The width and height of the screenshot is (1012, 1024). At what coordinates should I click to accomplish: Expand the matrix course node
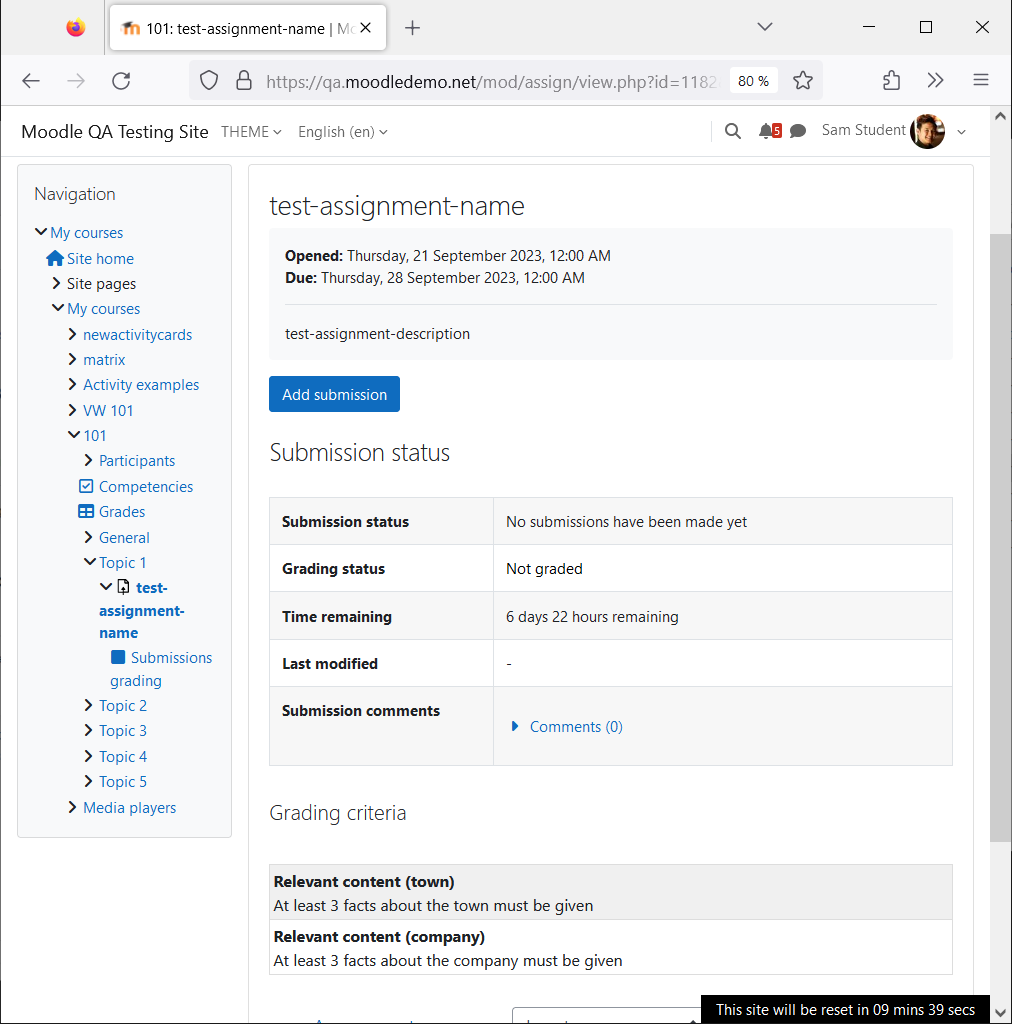(x=72, y=359)
